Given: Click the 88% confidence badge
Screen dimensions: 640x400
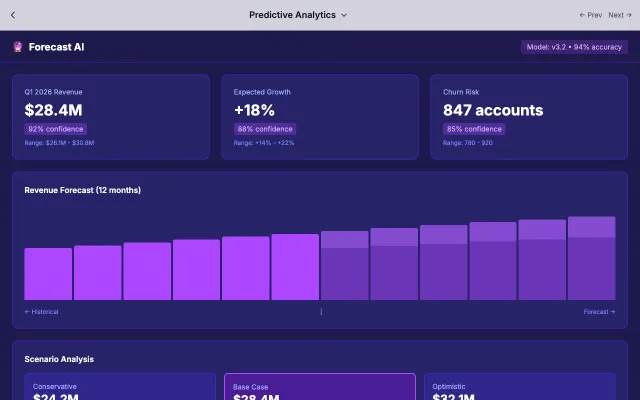Looking at the screenshot, I should [x=265, y=129].
